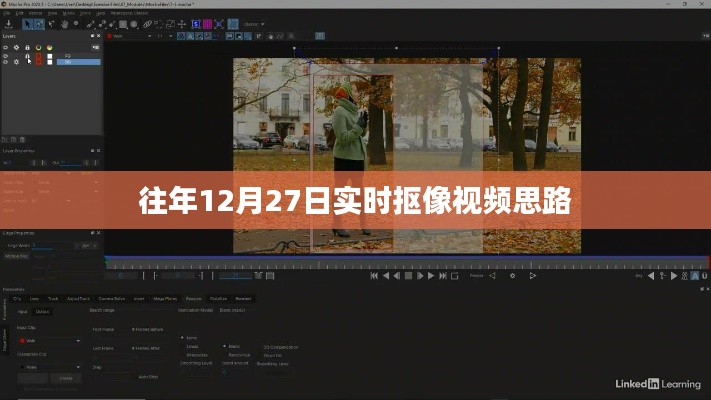The width and height of the screenshot is (711, 400).
Task: Open the Track tab in Parameters
Action: pos(52,298)
